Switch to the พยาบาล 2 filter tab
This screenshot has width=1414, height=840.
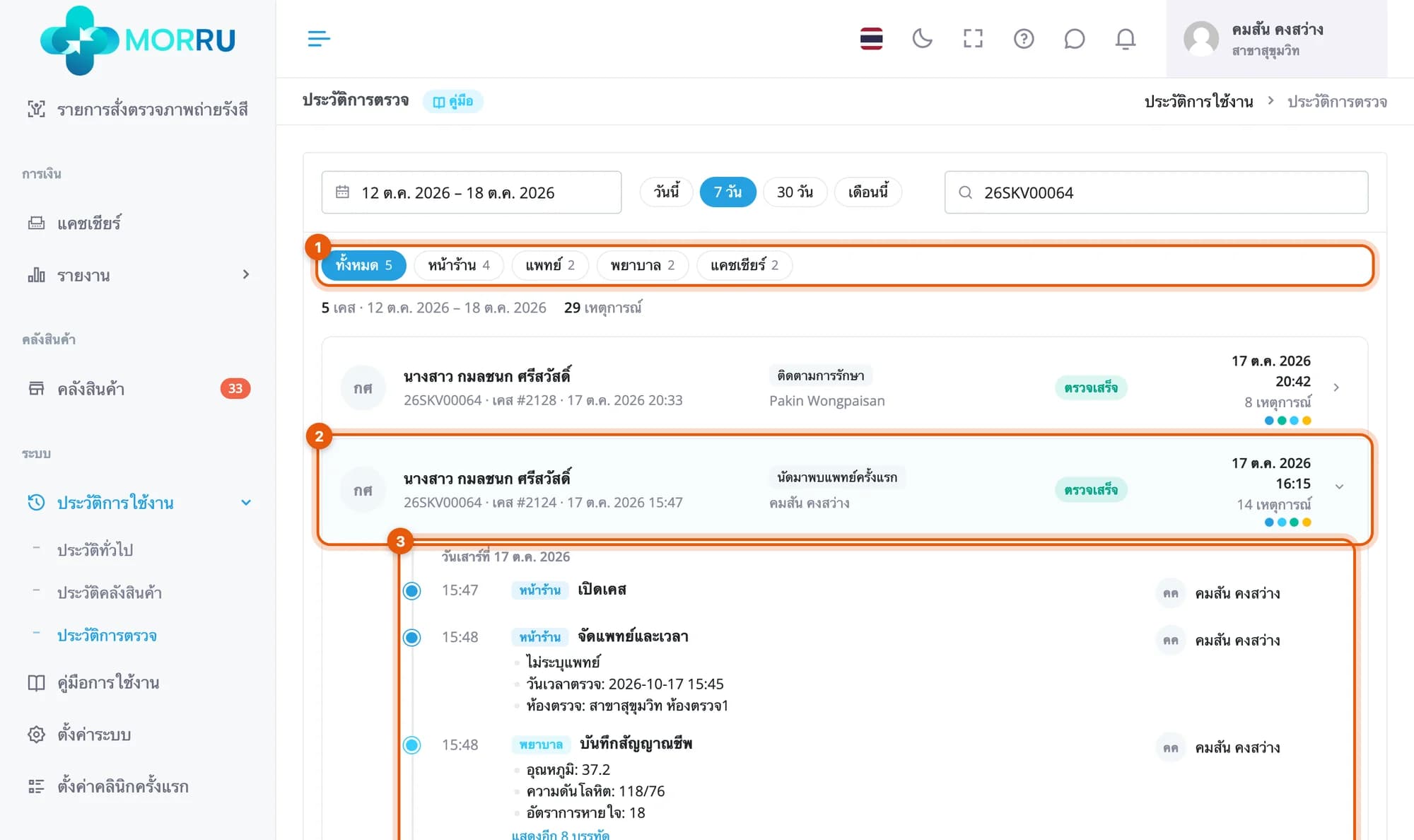(643, 265)
